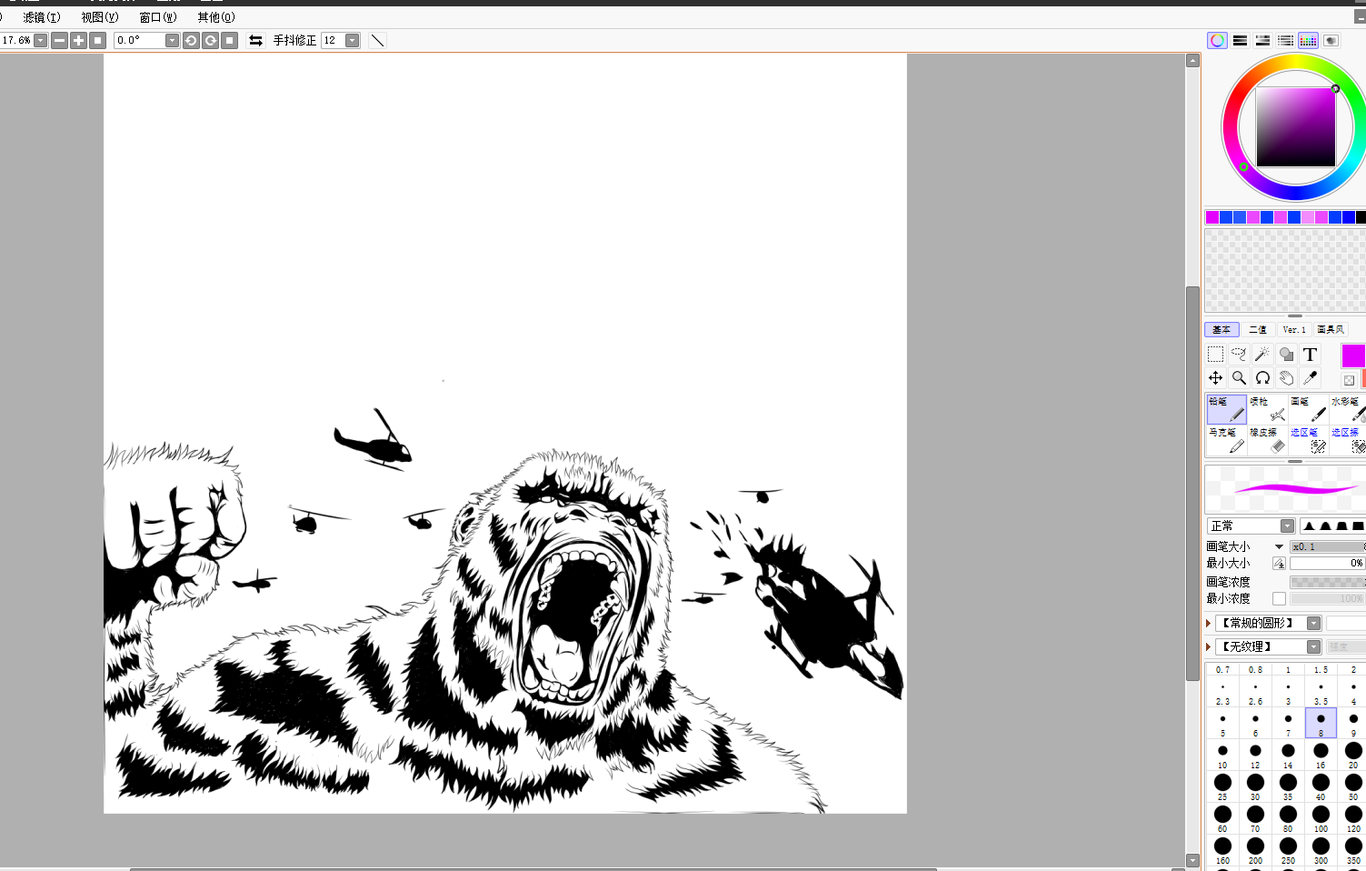The height and width of the screenshot is (871, 1366).
Task: Select the hand pan tool
Action: [1287, 378]
